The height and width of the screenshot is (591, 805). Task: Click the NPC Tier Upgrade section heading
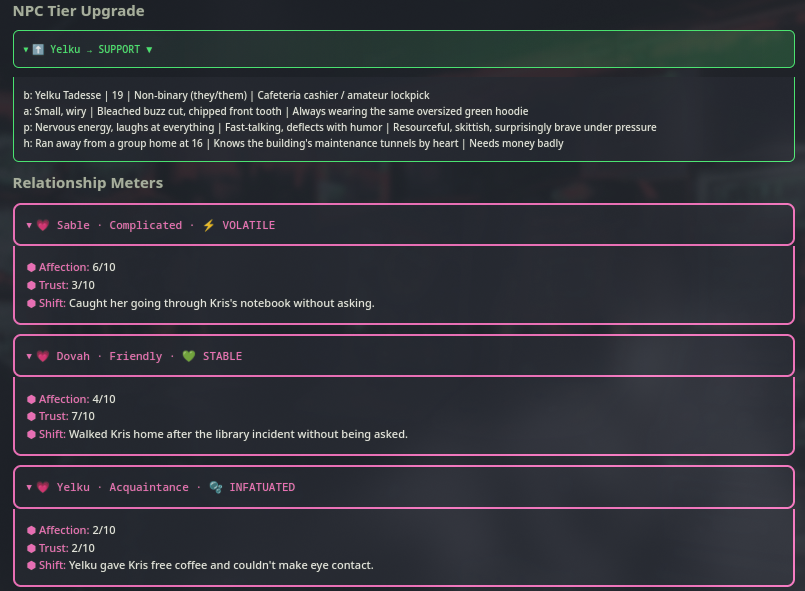77,11
